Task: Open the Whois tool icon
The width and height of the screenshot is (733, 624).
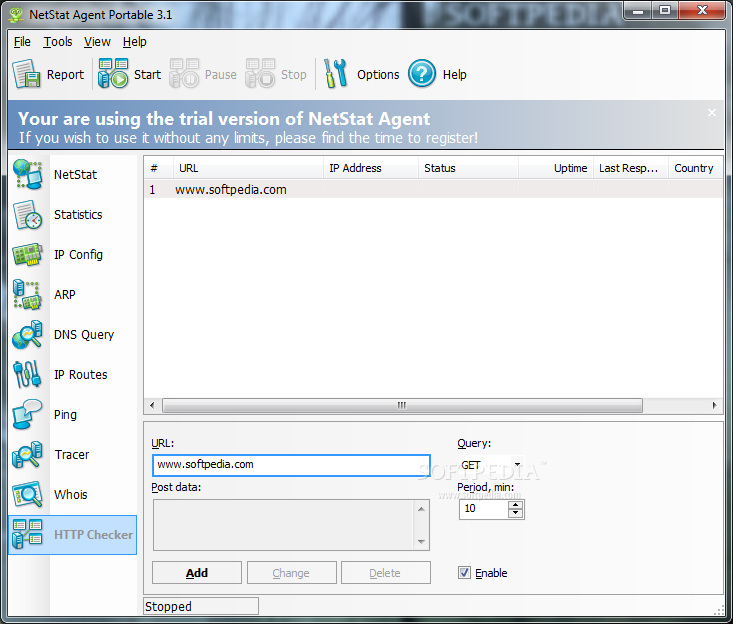Action: click(x=28, y=495)
